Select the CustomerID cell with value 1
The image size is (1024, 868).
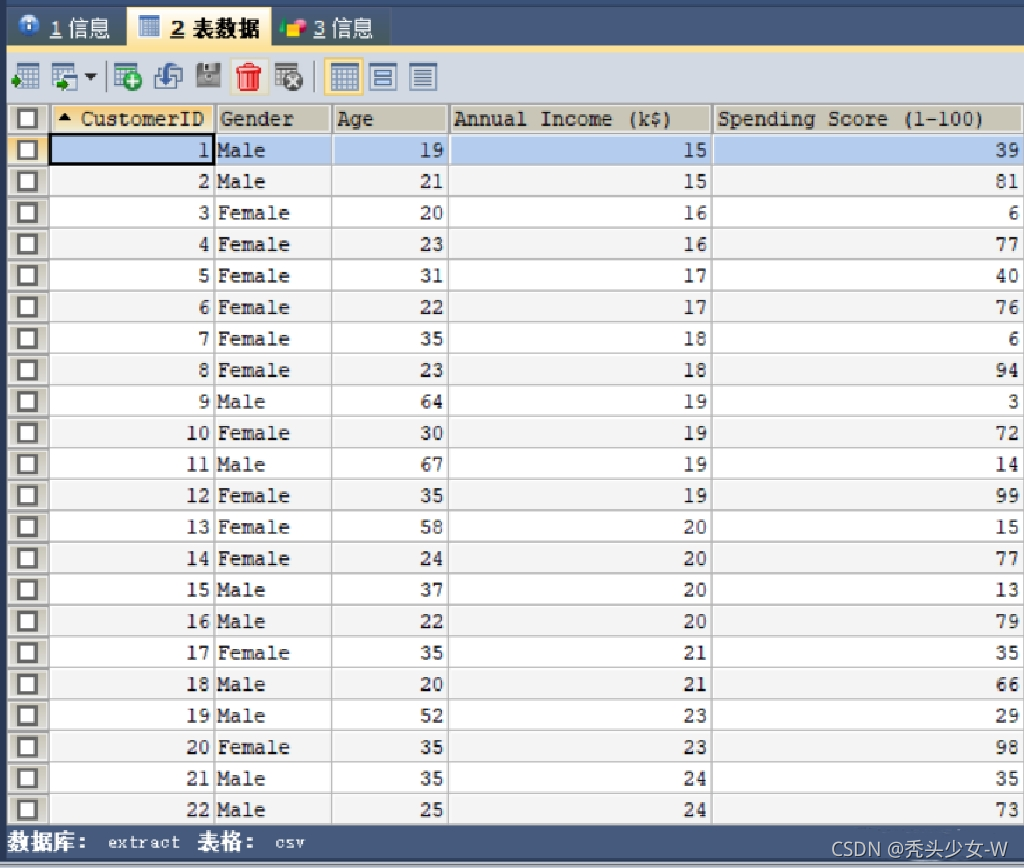(133, 150)
